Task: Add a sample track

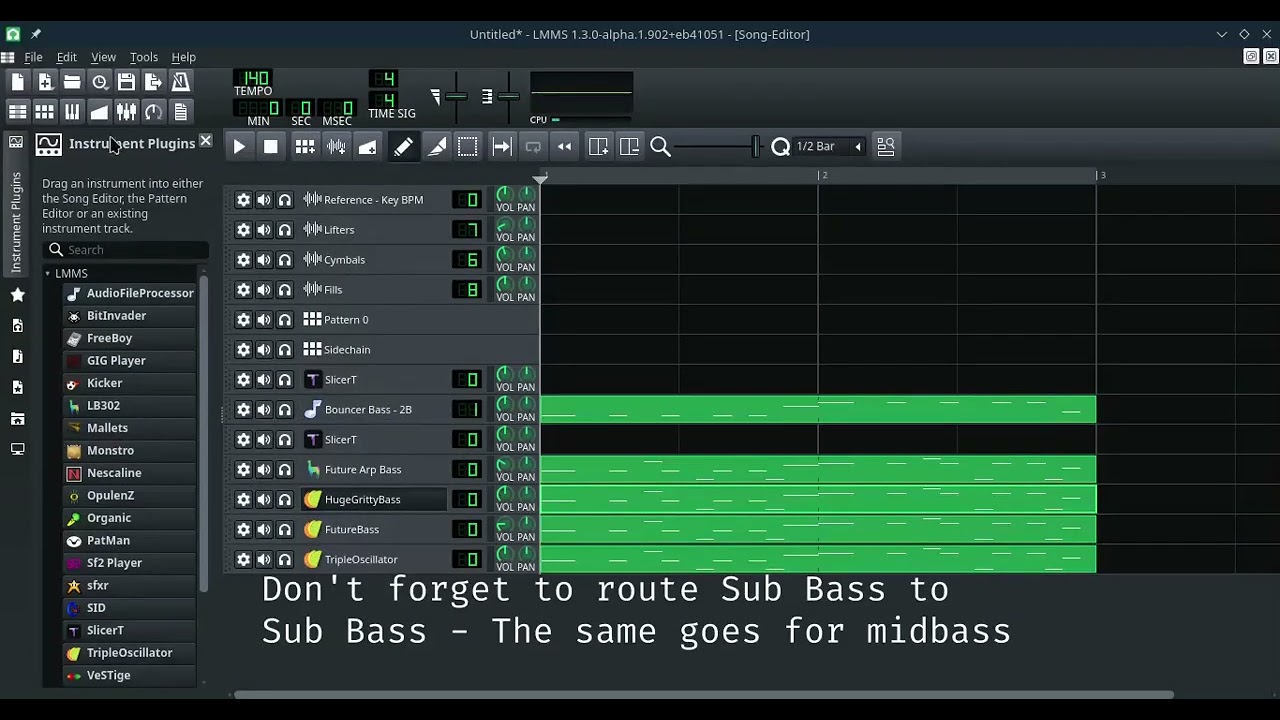Action: pyautogui.click(x=336, y=147)
